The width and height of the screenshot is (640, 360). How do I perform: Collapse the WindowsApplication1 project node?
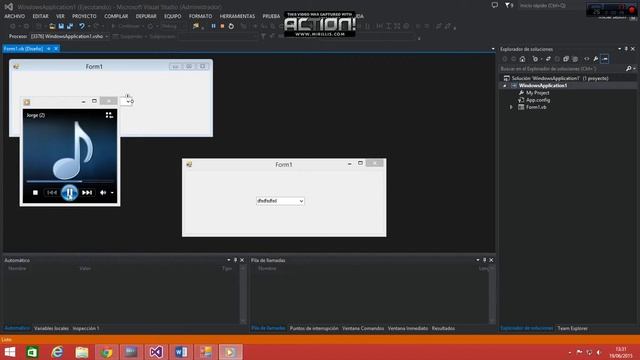504,86
